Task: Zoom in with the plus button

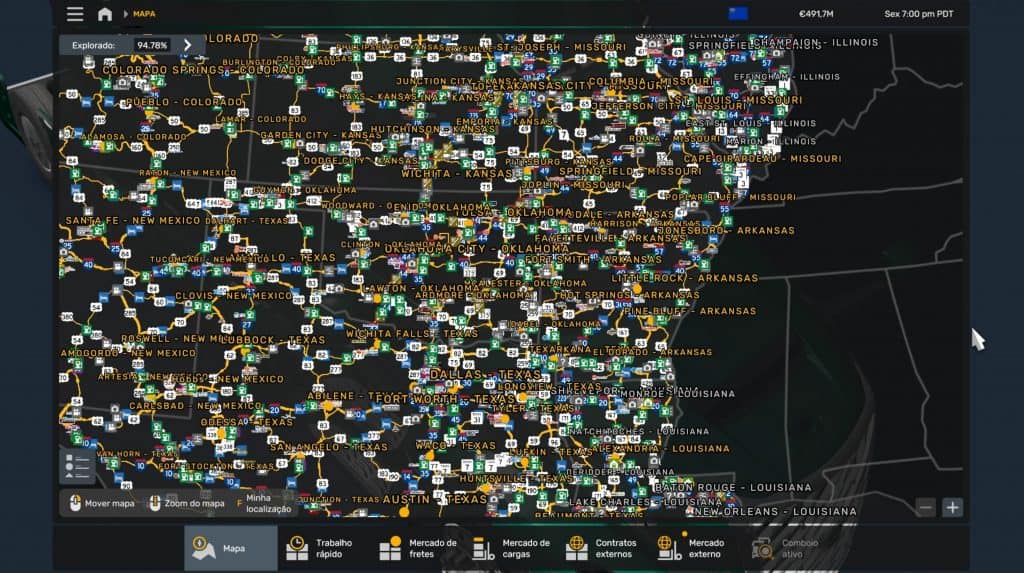Action: [x=952, y=507]
